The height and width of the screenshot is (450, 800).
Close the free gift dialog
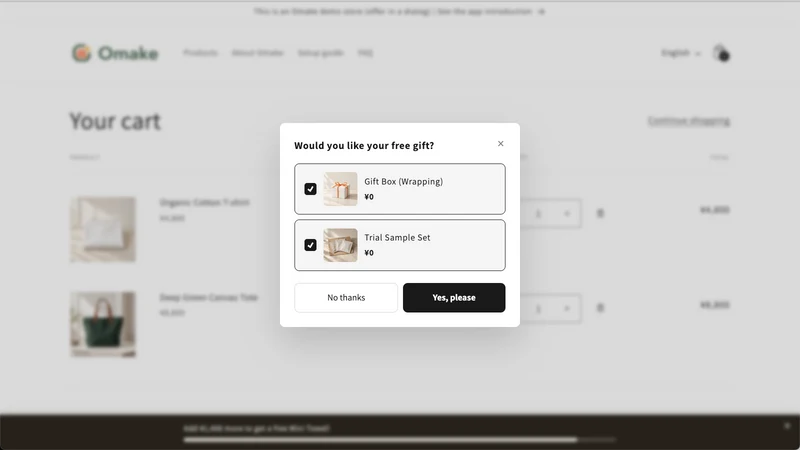tap(501, 144)
